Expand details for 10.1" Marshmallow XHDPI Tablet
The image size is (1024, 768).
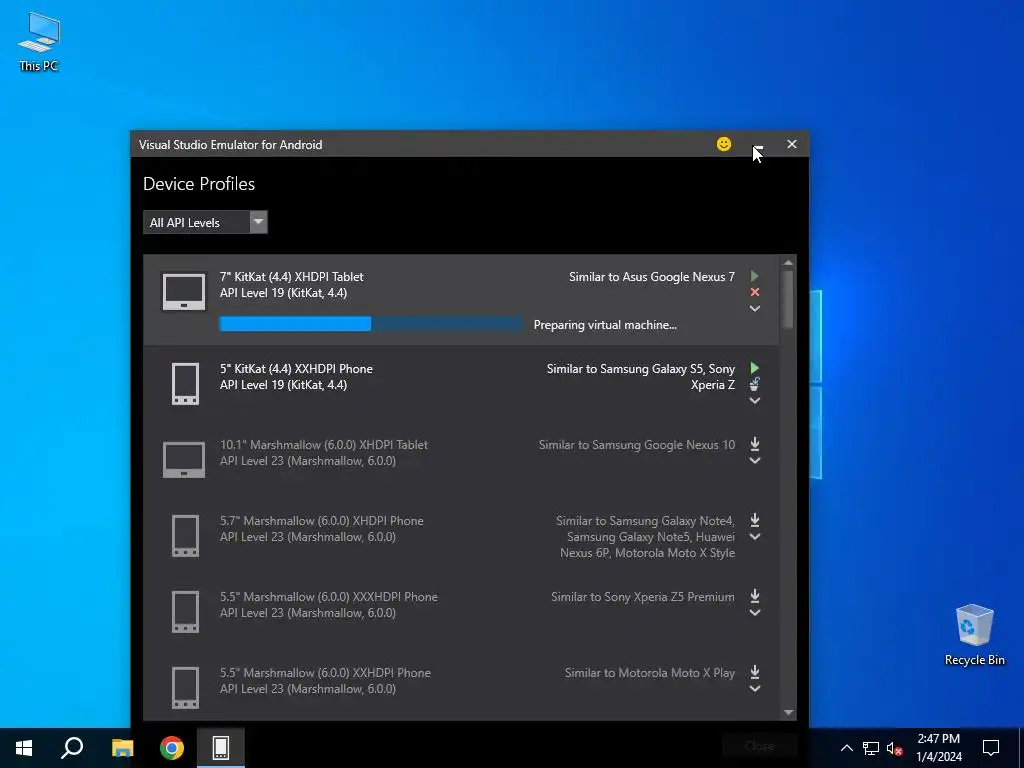click(754, 460)
